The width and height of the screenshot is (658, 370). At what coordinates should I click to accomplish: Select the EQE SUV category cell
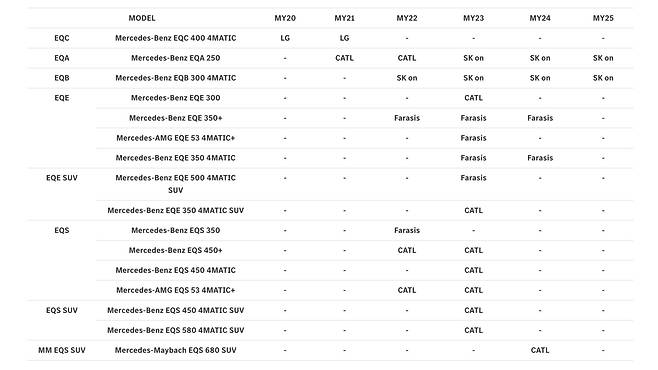tap(62, 178)
